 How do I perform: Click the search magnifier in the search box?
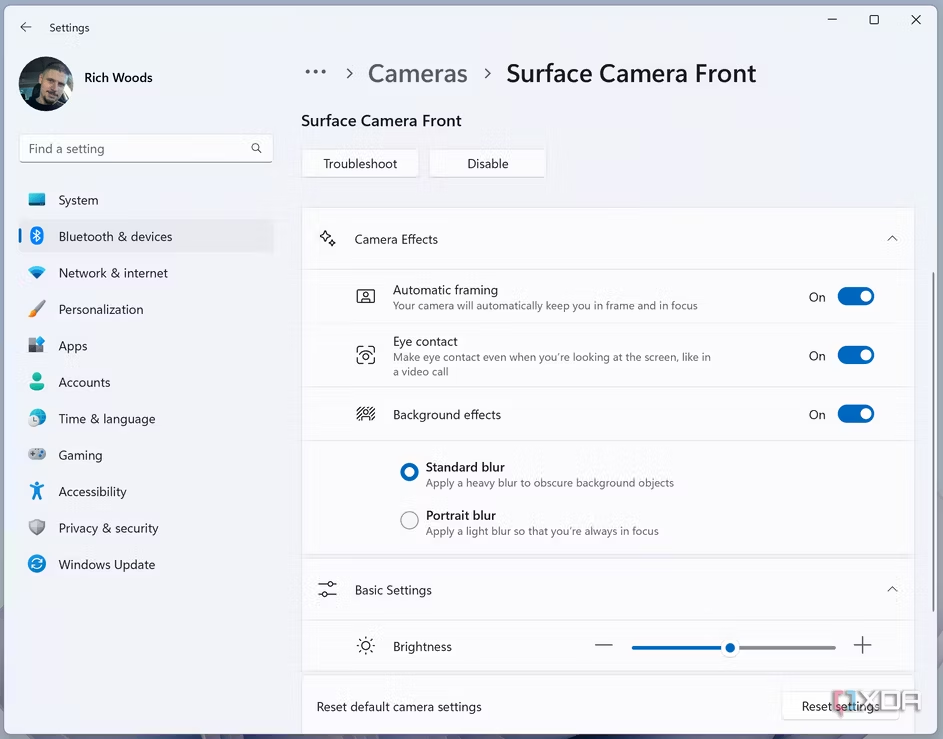[x=256, y=148]
